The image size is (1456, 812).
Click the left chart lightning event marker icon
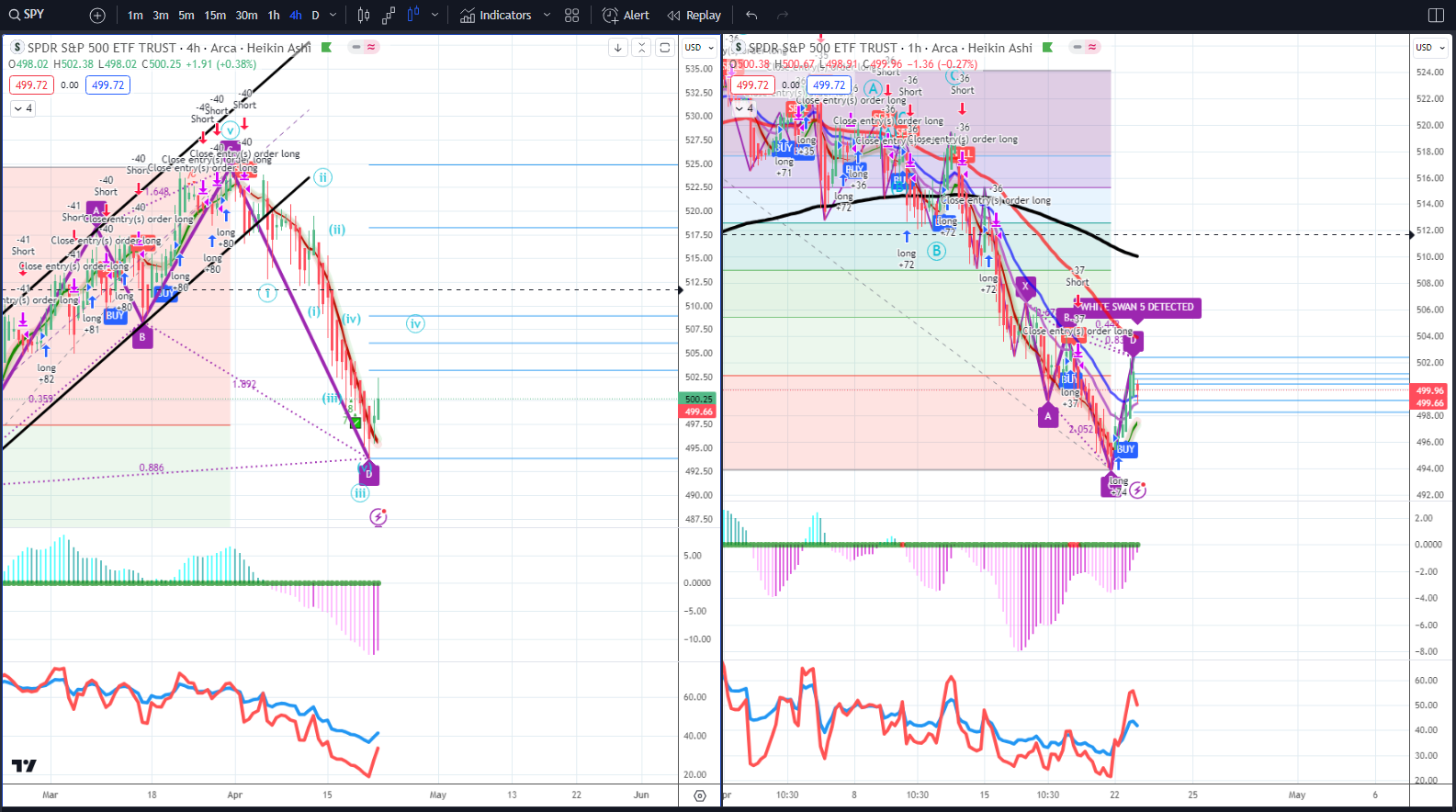pos(378,517)
